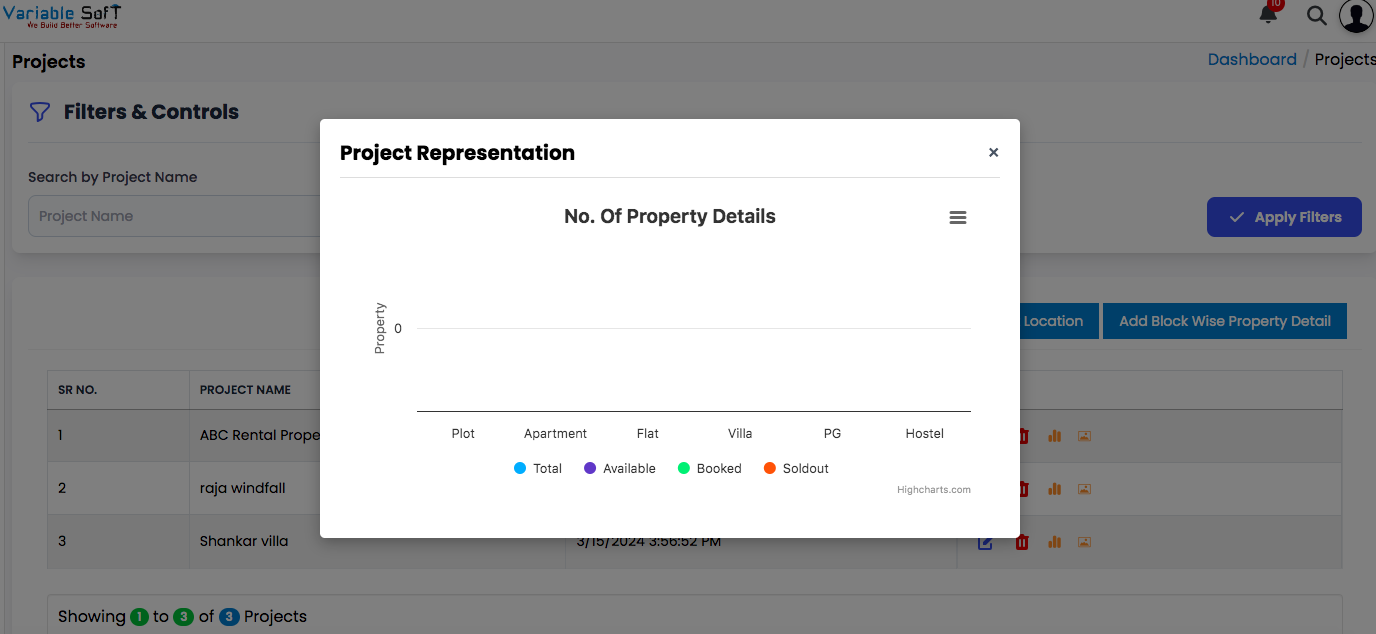The height and width of the screenshot is (634, 1376).
Task: Click the funnel icon beside Filters & Controls
Action: tap(39, 112)
